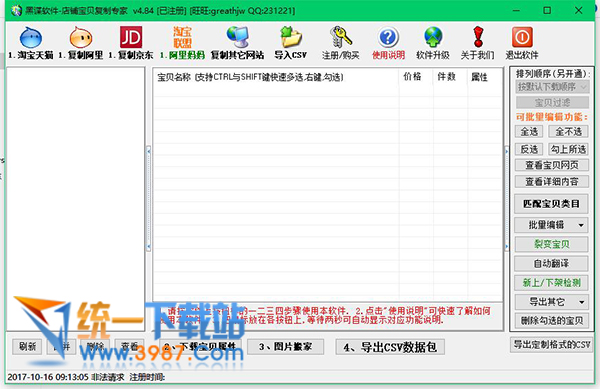600x389 pixels.
Task: Open the 批量编辑 dropdown button
Action: click(551, 225)
